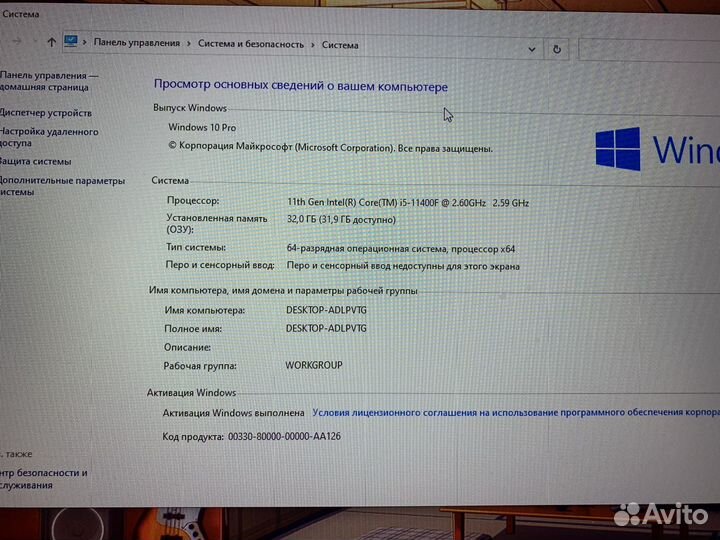The width and height of the screenshot is (720, 540).
Task: Select the WORKGROUP value
Action: [314, 365]
